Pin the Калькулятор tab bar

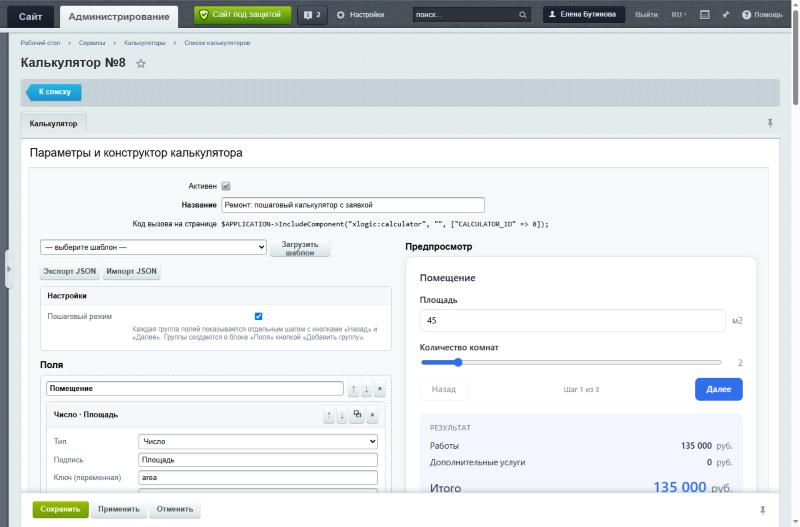(x=770, y=123)
